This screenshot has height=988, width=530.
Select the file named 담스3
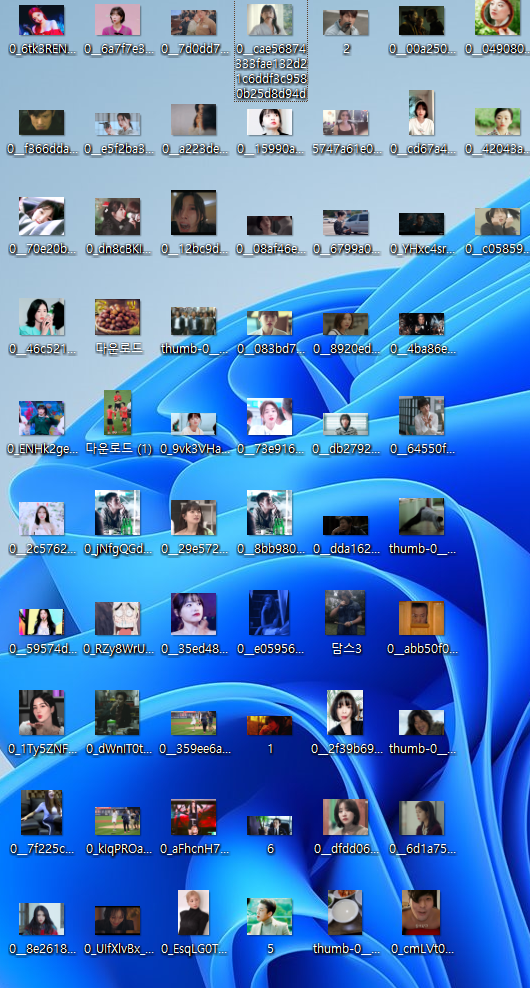[346, 612]
